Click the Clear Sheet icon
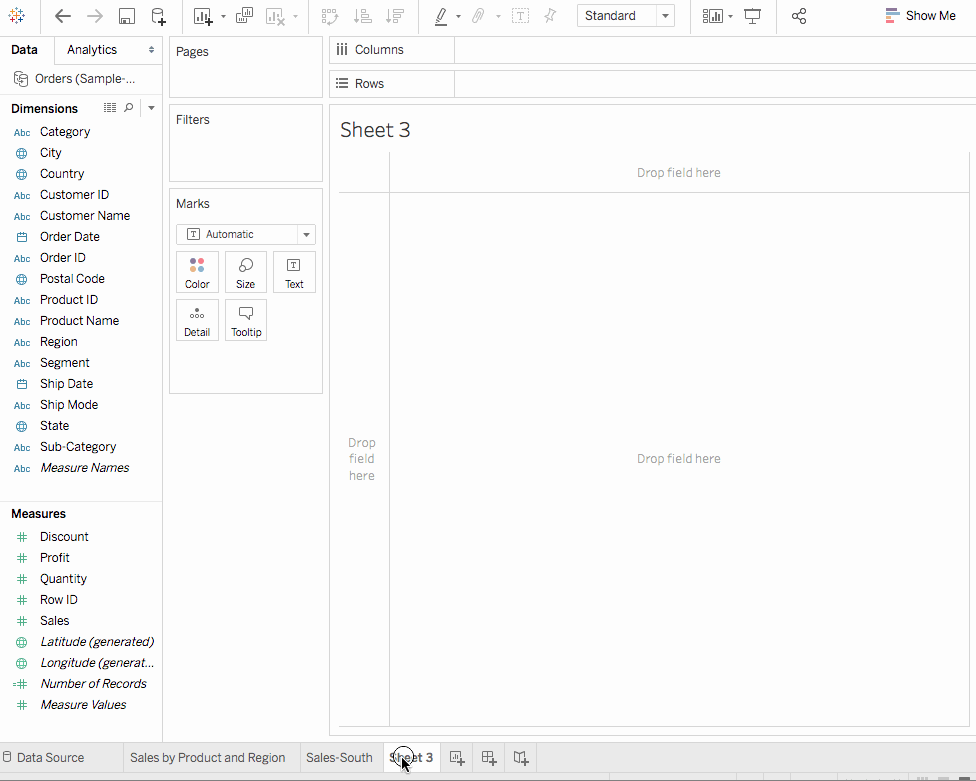976x781 pixels. 274,16
